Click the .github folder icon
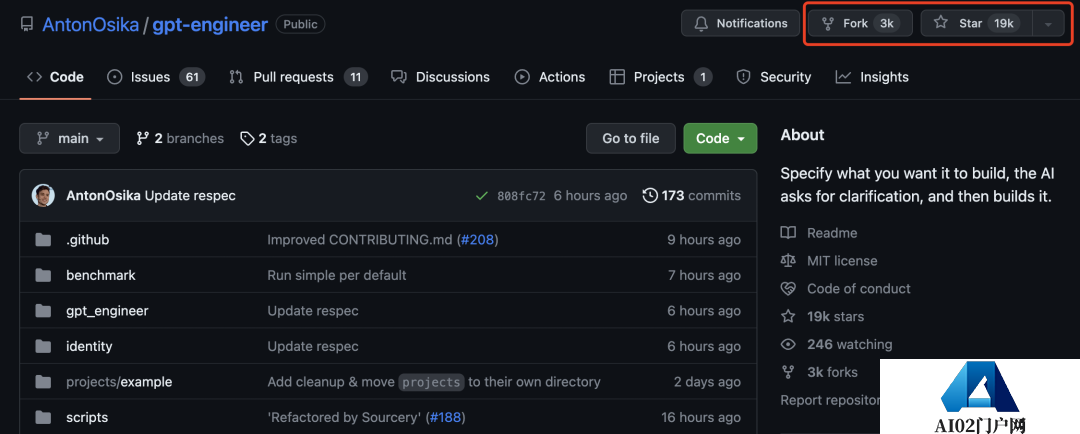The image size is (1080, 434). pos(43,240)
